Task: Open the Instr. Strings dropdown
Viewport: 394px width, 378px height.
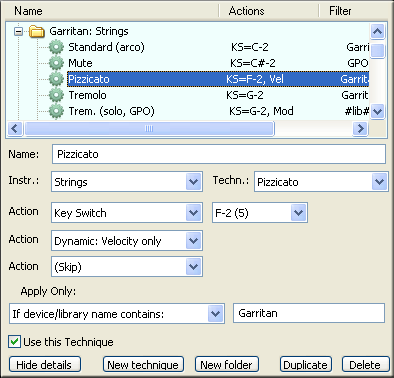Action: (x=193, y=182)
